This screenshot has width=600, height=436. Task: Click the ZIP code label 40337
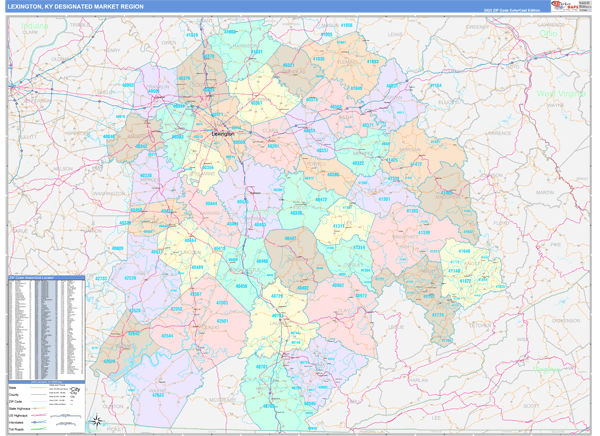tap(323, 150)
